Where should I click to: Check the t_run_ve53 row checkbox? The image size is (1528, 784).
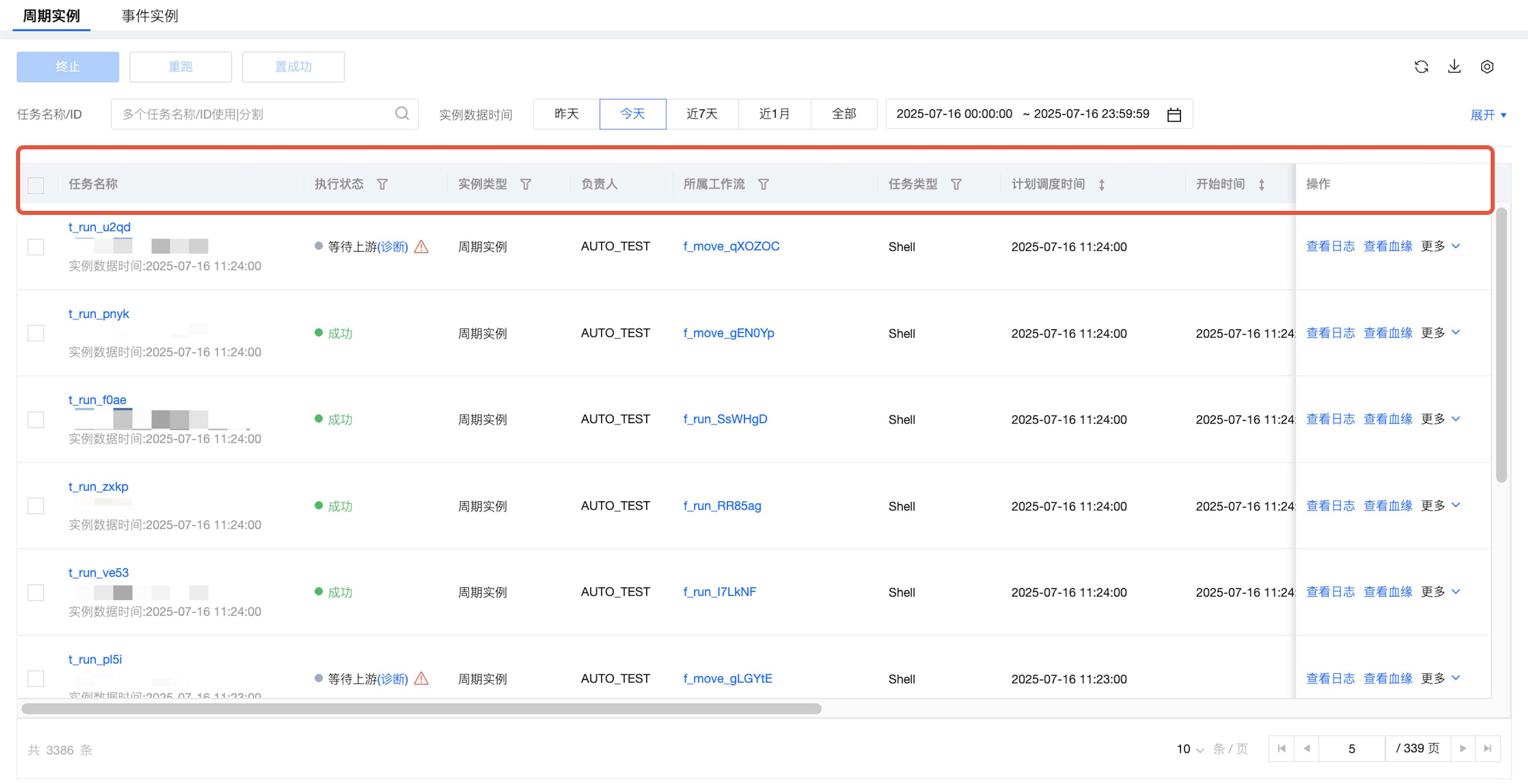click(x=36, y=592)
